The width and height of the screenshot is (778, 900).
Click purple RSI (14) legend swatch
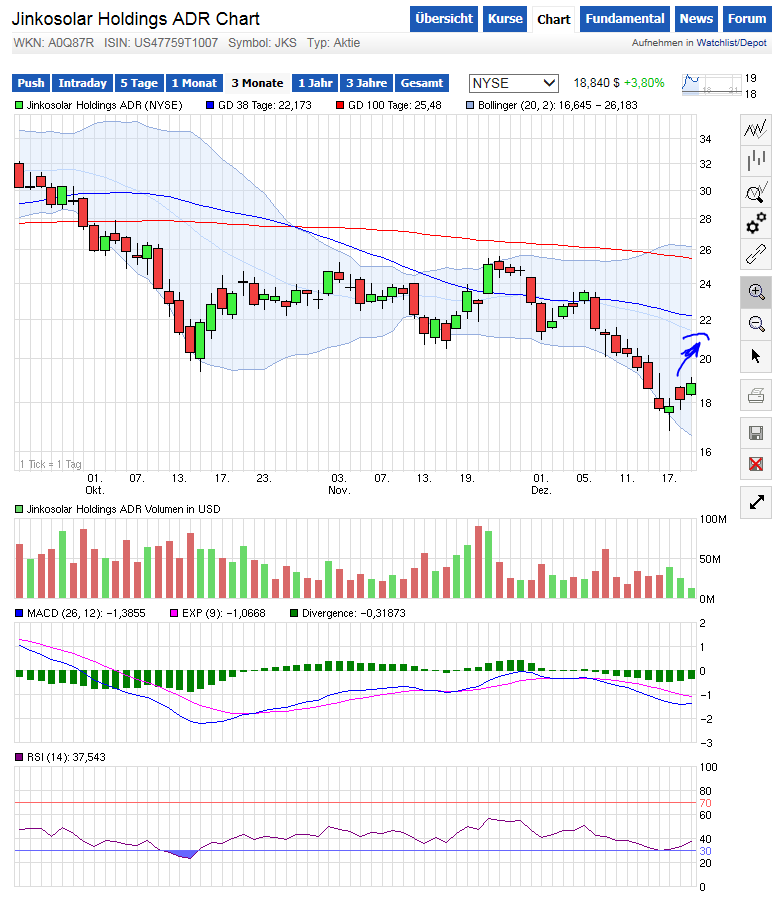[x=19, y=758]
